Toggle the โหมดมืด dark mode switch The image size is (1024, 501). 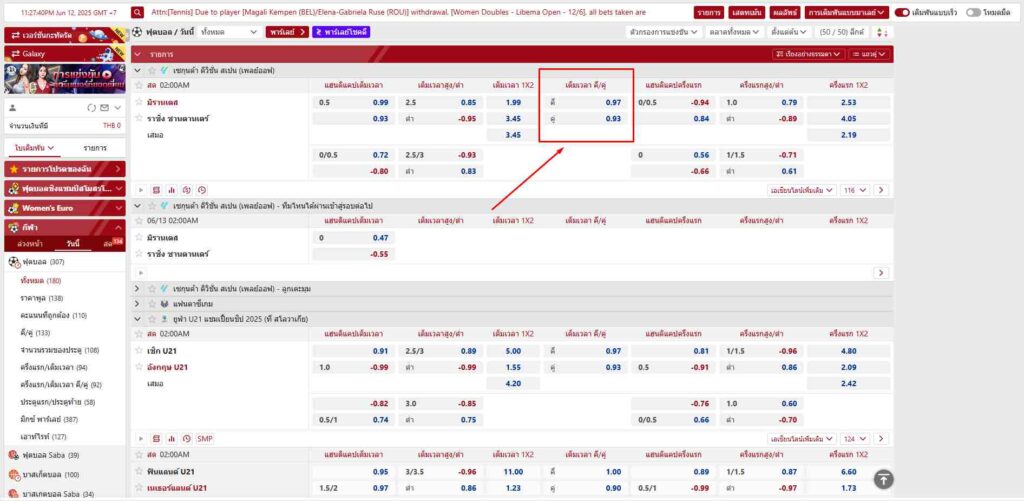tap(974, 12)
